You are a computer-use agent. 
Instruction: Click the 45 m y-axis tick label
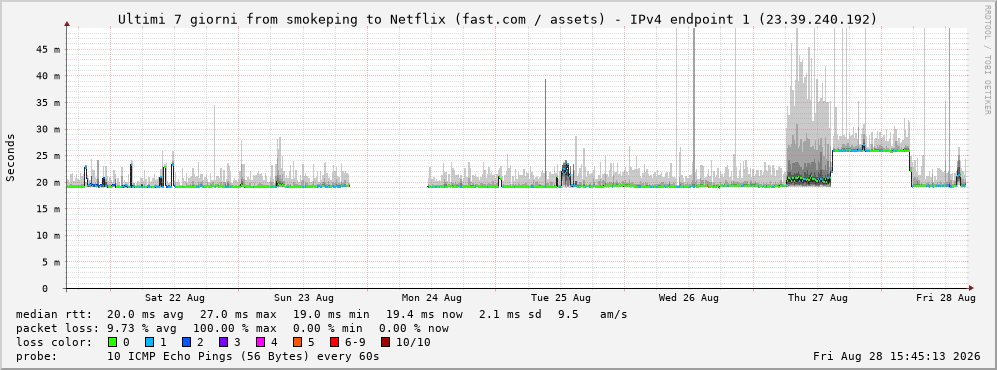(x=51, y=49)
